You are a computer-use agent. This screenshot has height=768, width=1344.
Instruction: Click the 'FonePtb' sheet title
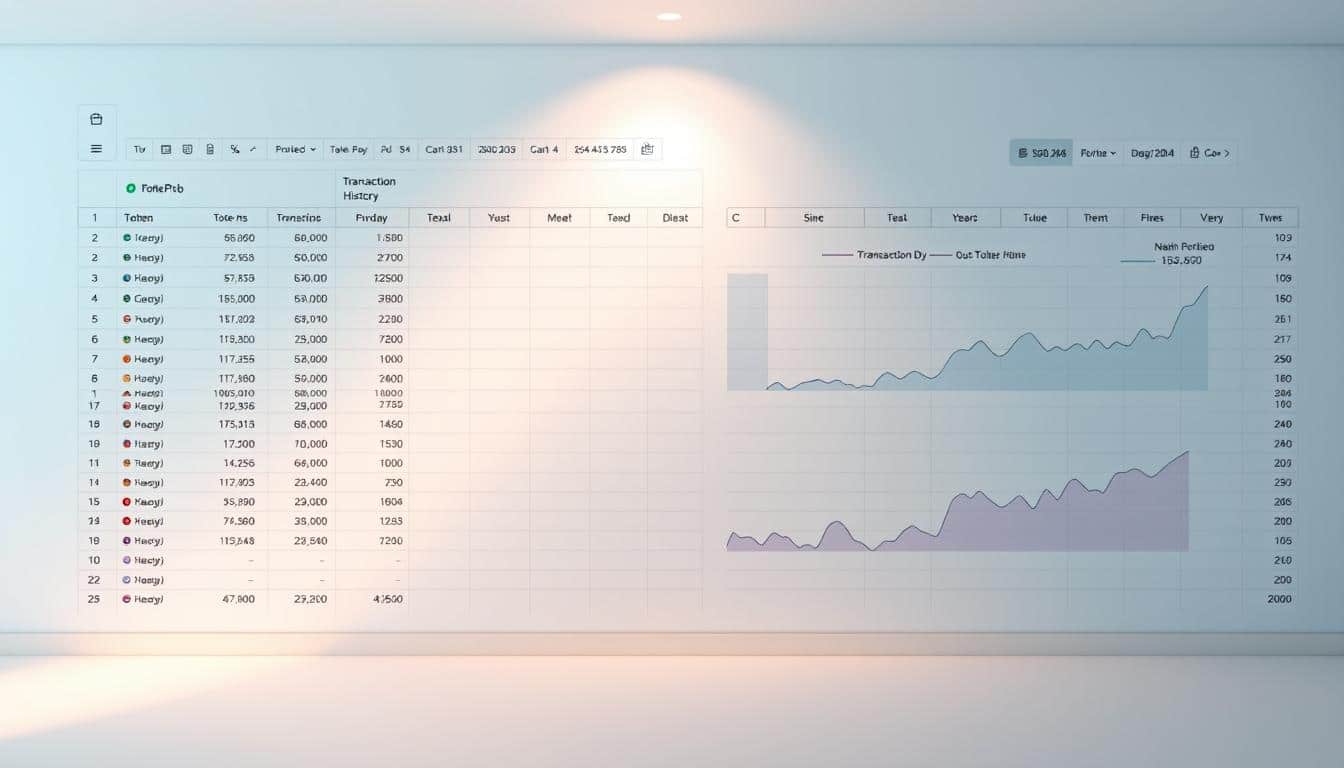pyautogui.click(x=161, y=188)
